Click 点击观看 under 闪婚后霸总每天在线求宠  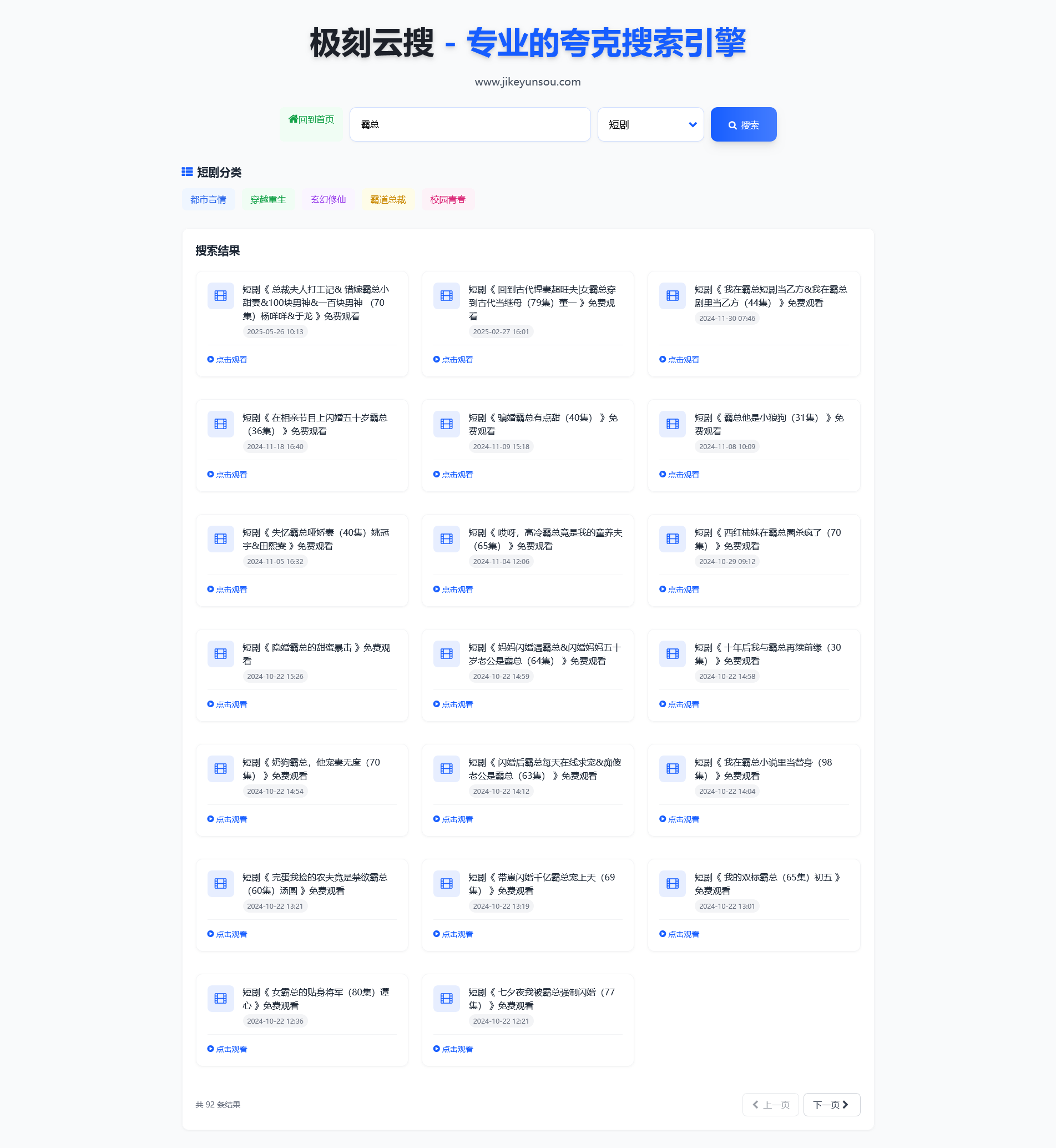pos(453,819)
